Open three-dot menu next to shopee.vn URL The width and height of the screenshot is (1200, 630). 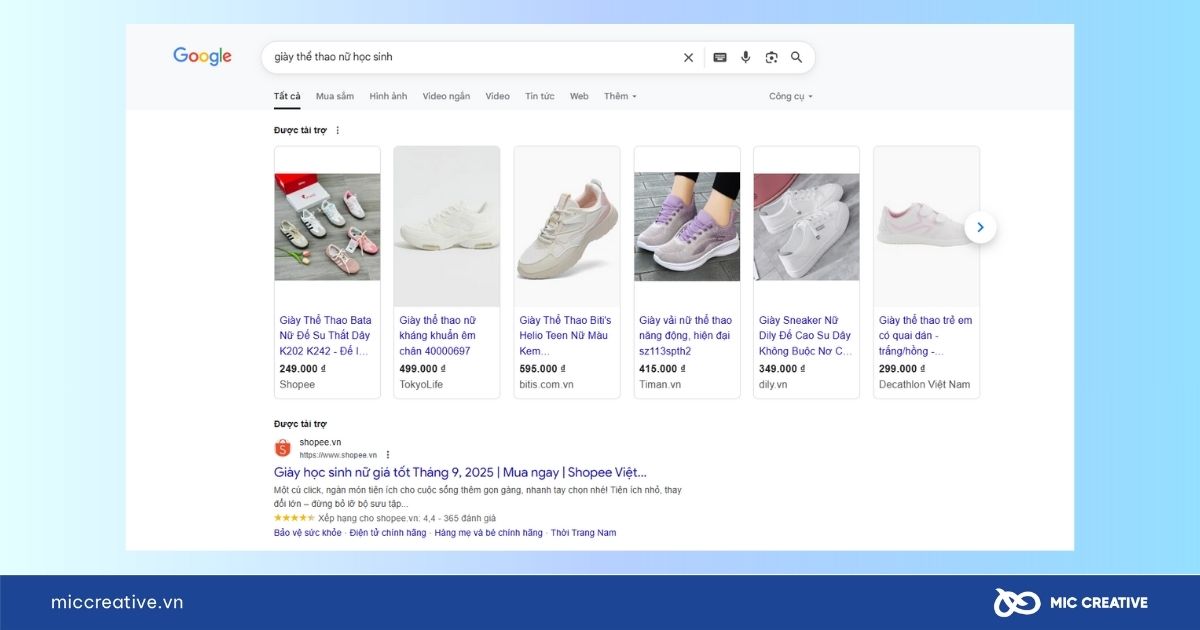click(388, 455)
